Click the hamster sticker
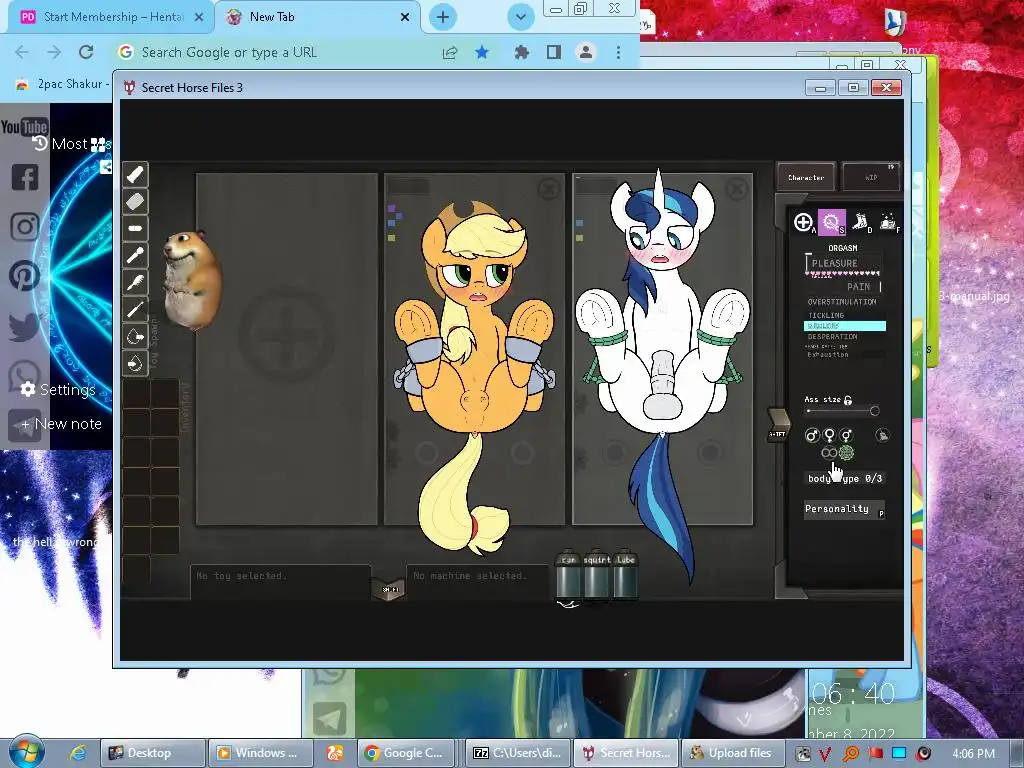The image size is (1024, 768). (191, 279)
